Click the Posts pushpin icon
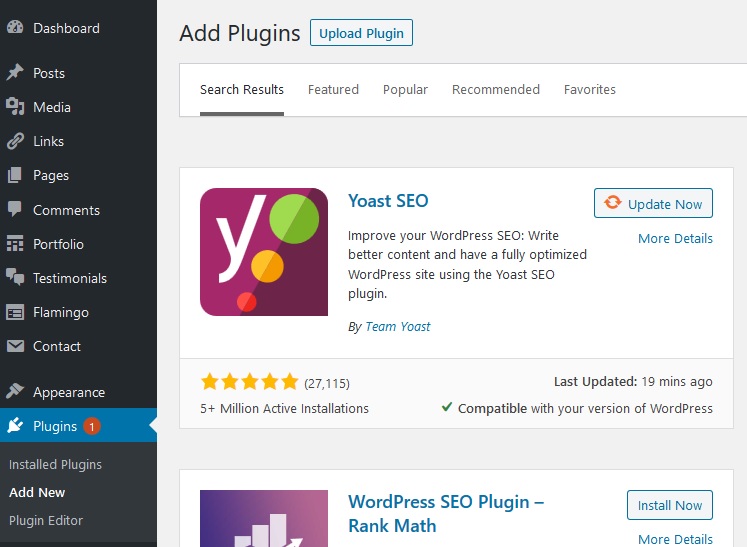747x547 pixels. (15, 72)
